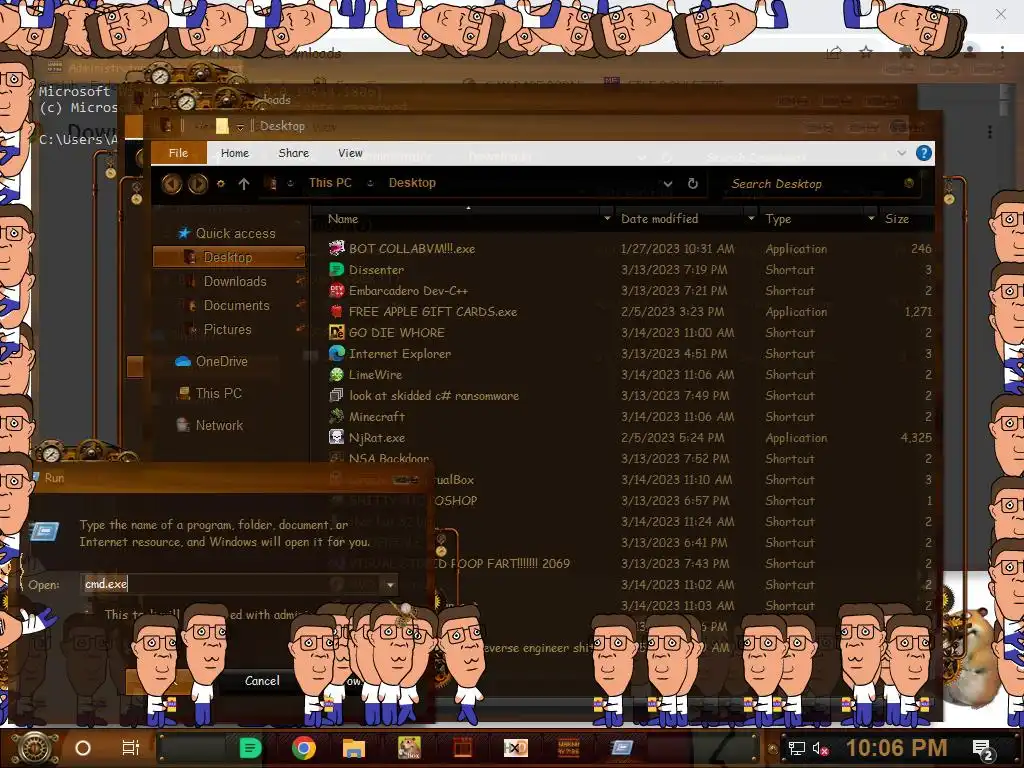Open the hamster Box app on taskbar
1024x768 pixels.
pos(409,748)
